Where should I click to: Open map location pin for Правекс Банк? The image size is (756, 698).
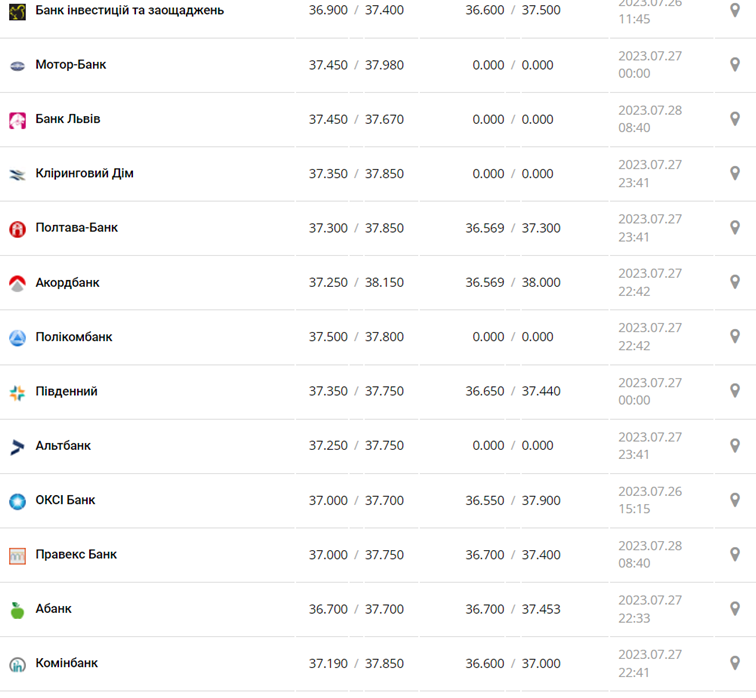pos(735,554)
